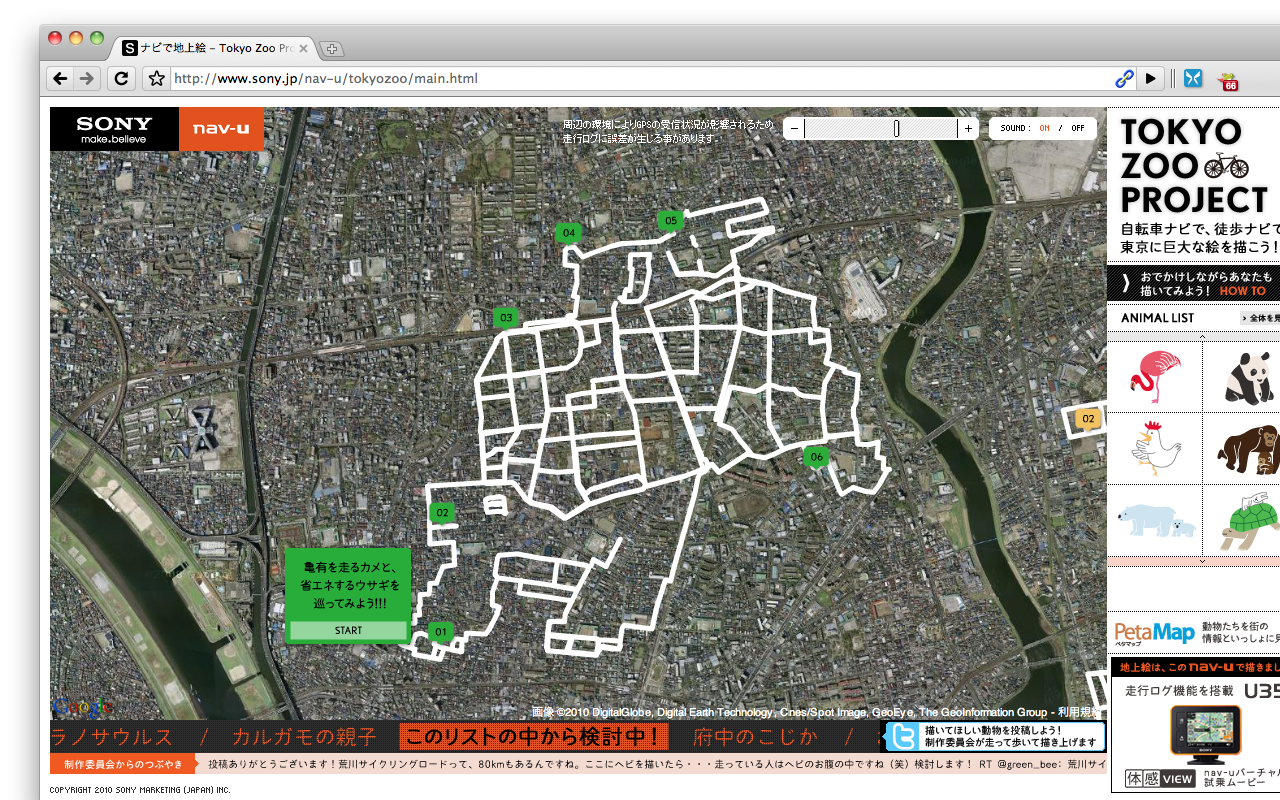Image resolution: width=1280 pixels, height=800 pixels.
Task: Click the browser forward arrow button
Action: click(x=87, y=78)
